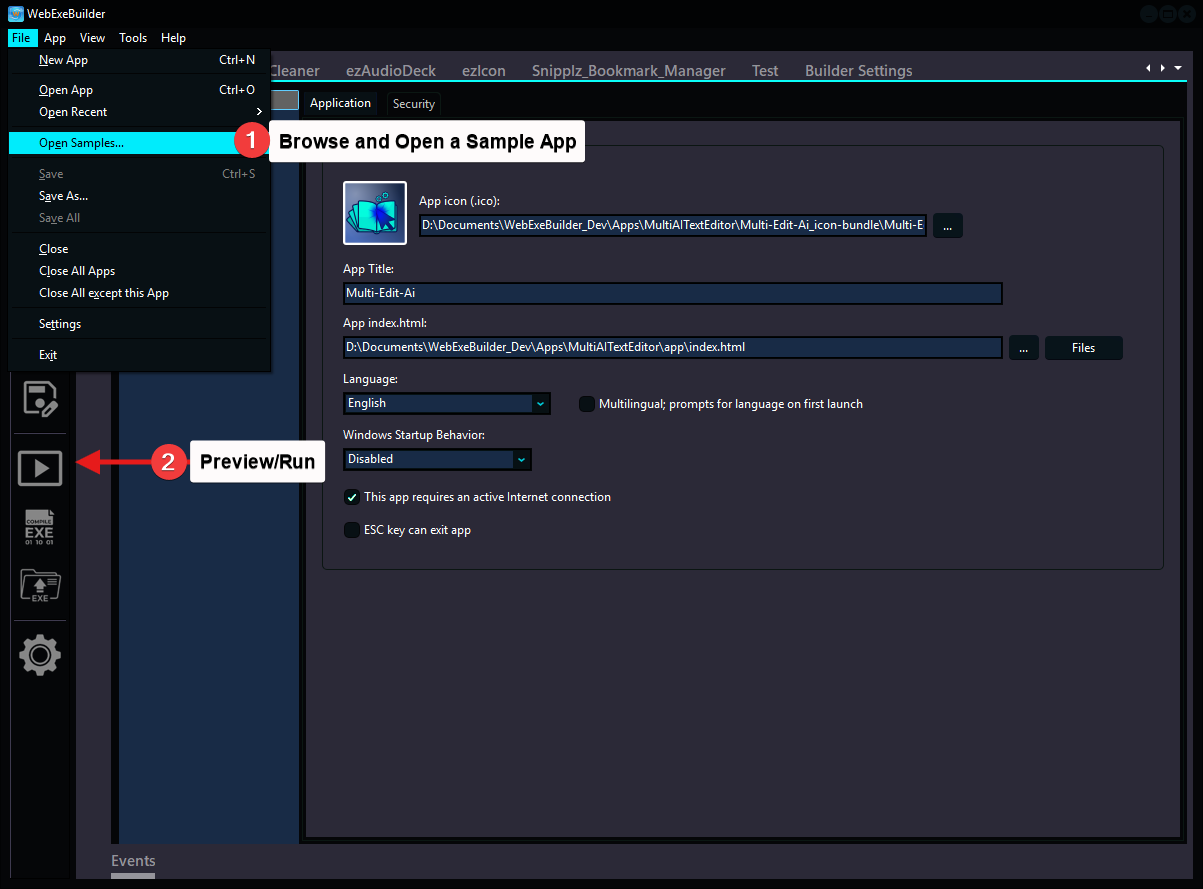Screen dimensions: 1203x889
Task: Click the small gray icon tab beside Application
Action: [x=283, y=101]
